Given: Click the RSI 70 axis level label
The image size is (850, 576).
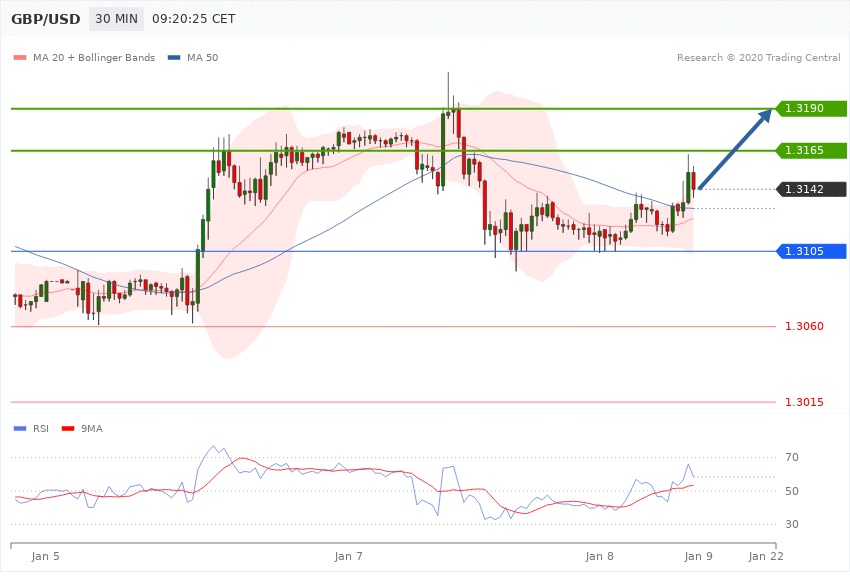Looking at the screenshot, I should click(x=791, y=458).
